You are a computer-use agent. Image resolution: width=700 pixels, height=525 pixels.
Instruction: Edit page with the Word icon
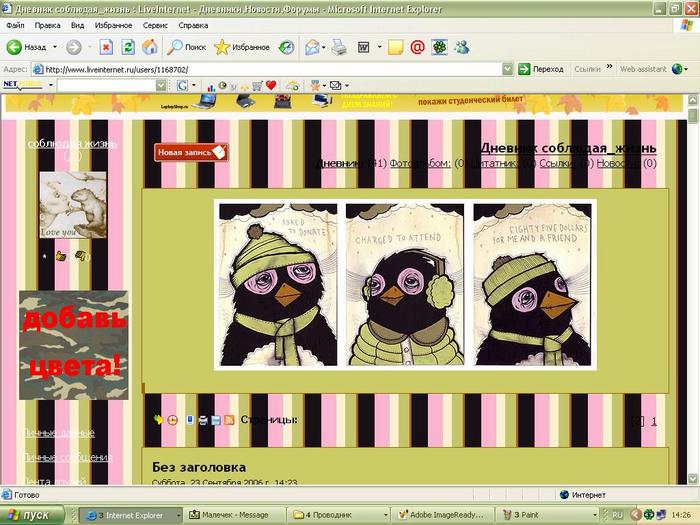coord(363,47)
